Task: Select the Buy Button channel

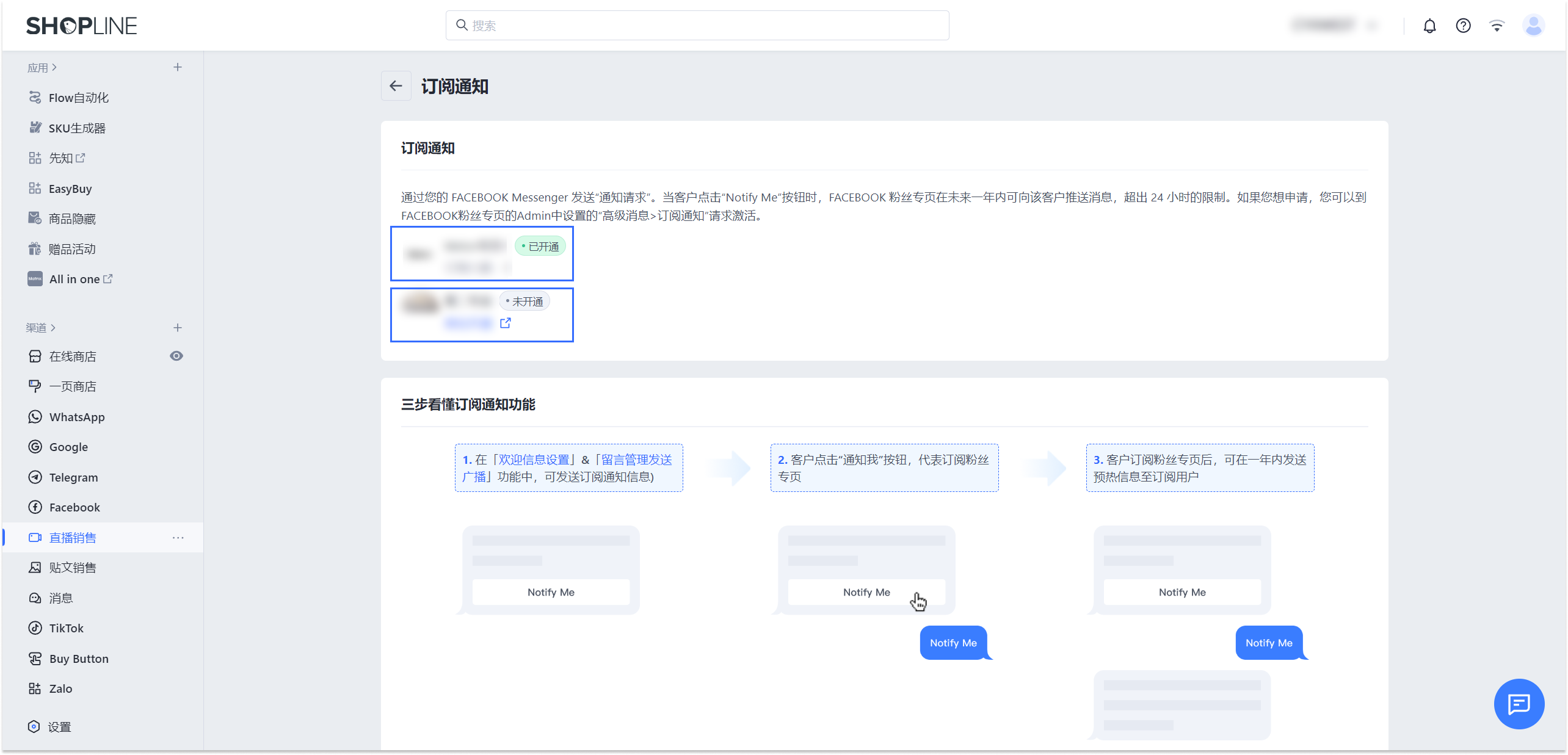Action: pos(78,658)
